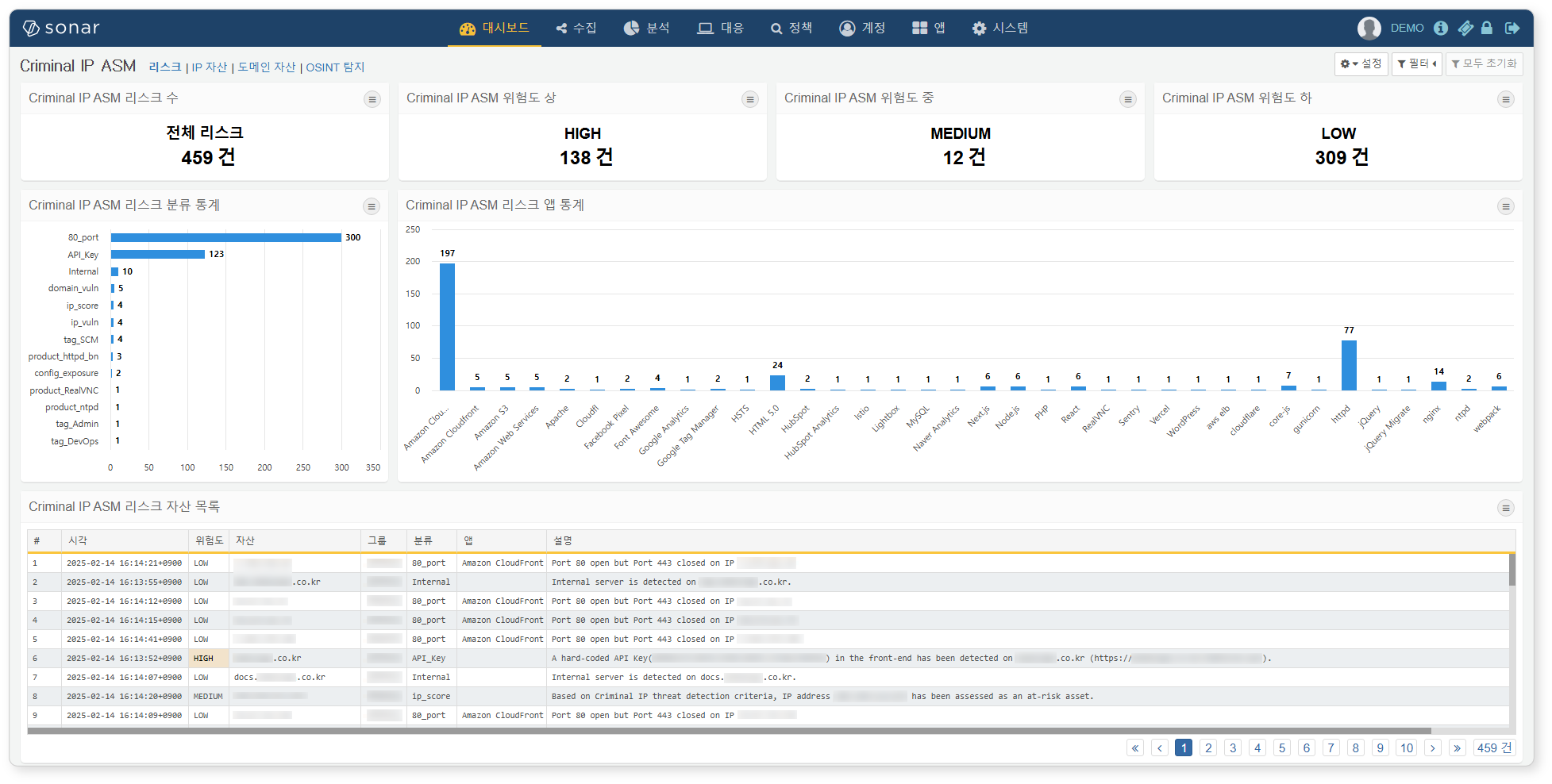This screenshot has height=784, width=1552.
Task: Click timestamp 2025-02-14 16:14:21+0900
Action: click(124, 563)
